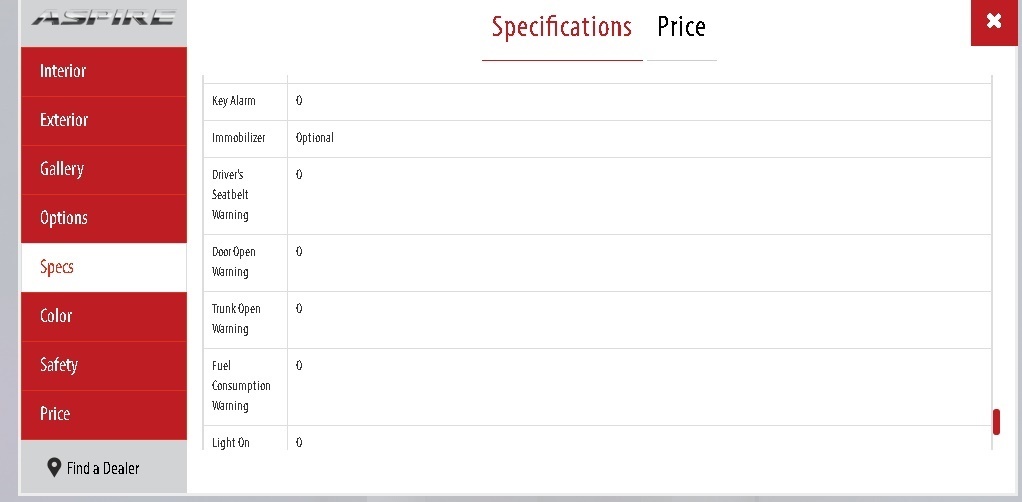Open Price in the sidebar menu
The height and width of the screenshot is (502, 1022).
point(104,415)
